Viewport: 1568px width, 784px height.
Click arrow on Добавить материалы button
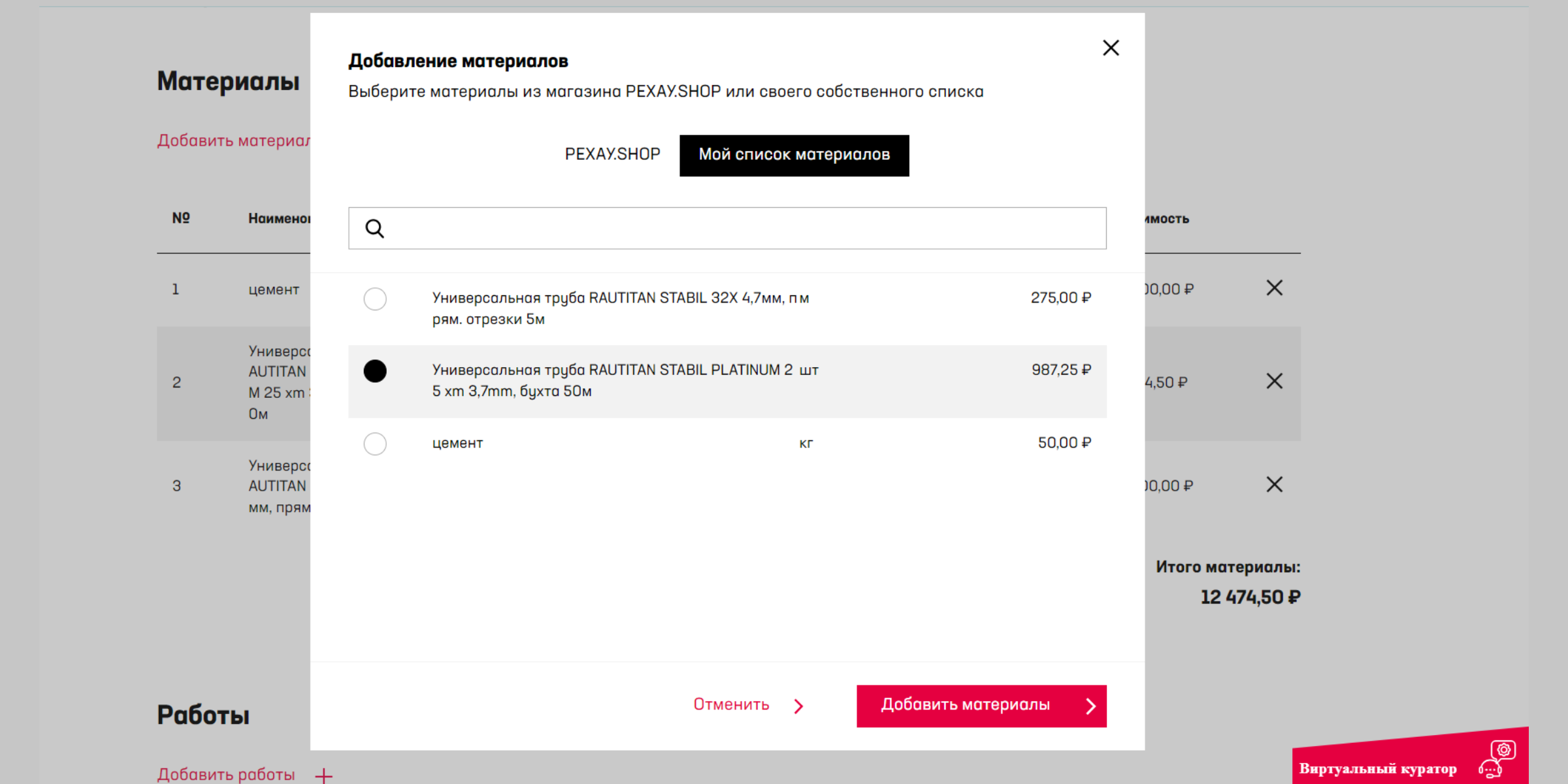tap(1090, 706)
